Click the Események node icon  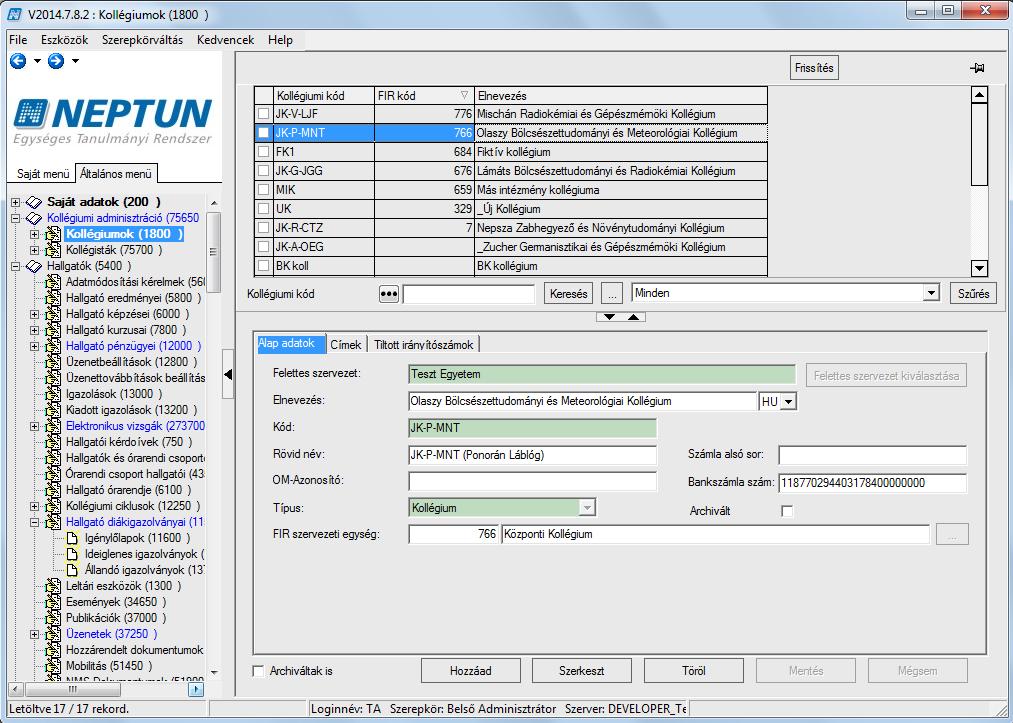click(53, 602)
